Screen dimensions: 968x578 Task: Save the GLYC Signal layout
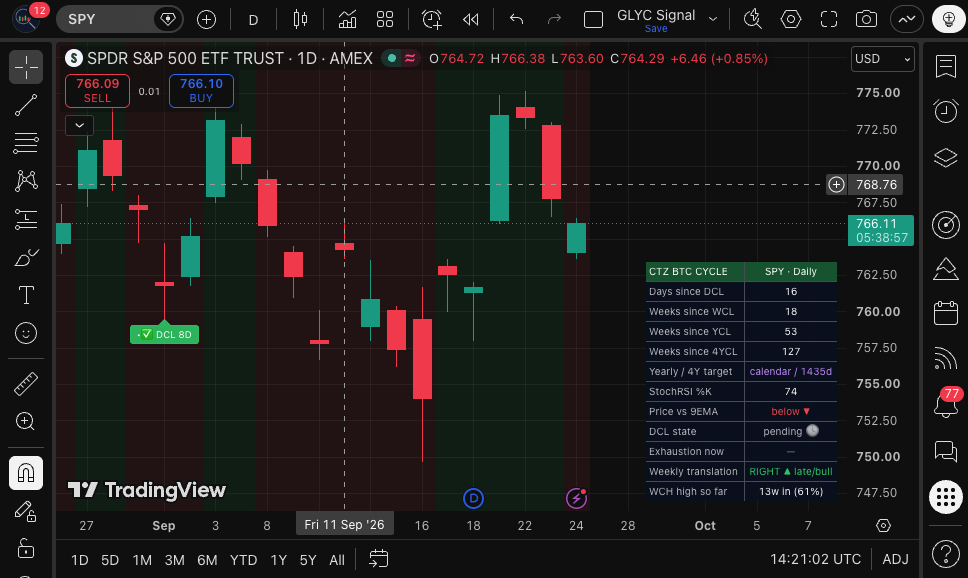coord(656,29)
